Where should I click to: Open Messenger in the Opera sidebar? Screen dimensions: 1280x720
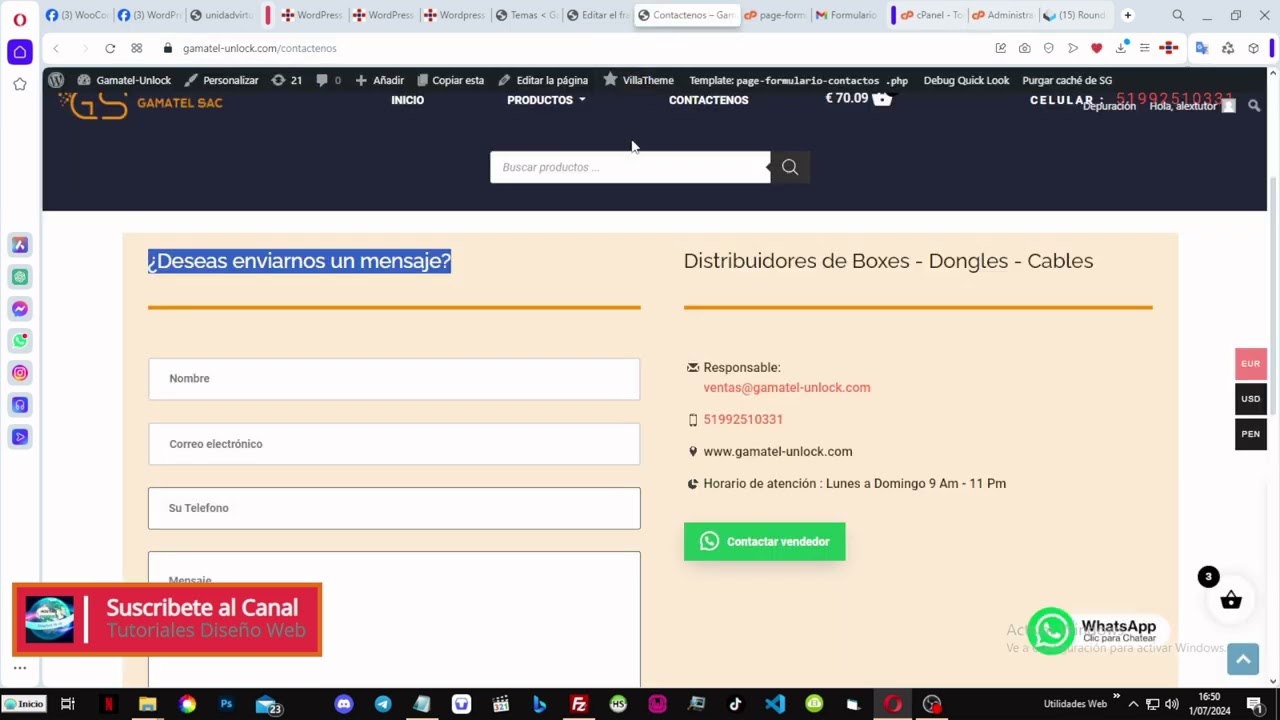pos(20,309)
